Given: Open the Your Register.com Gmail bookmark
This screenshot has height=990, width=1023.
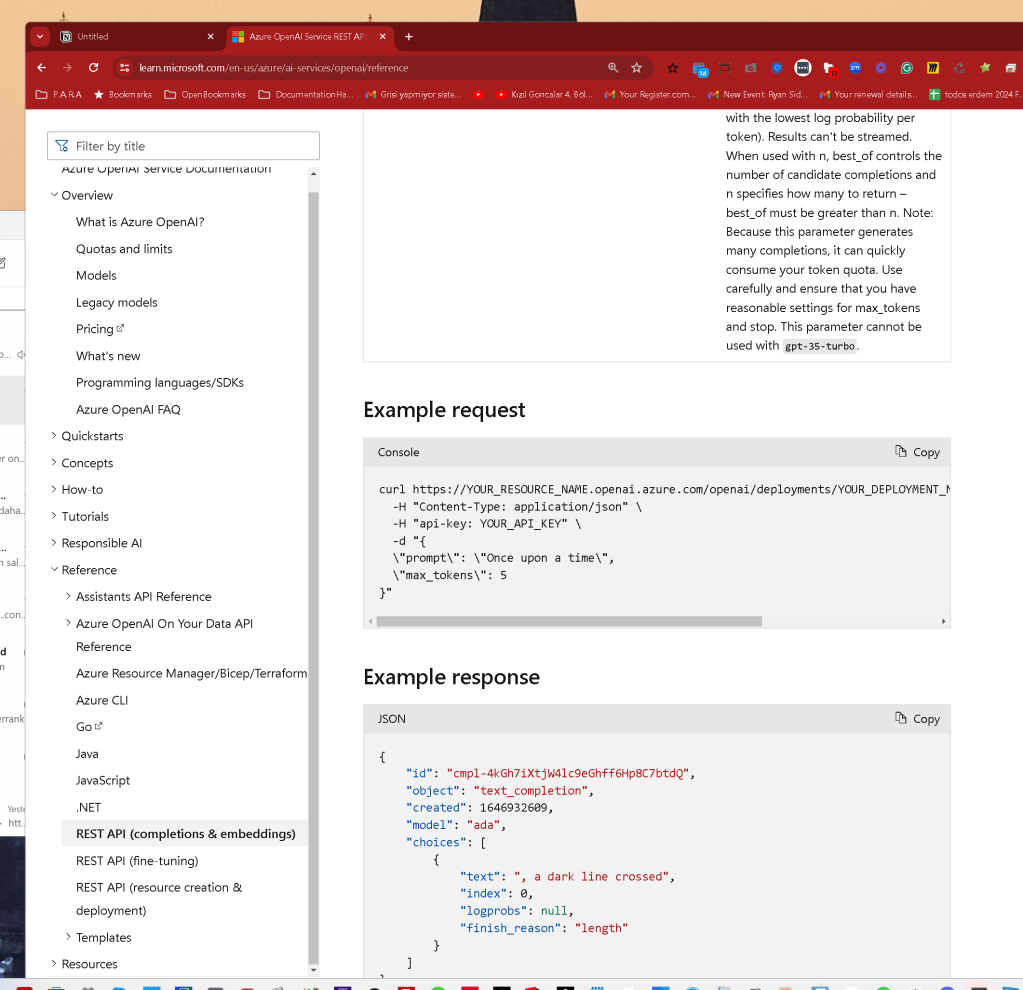Looking at the screenshot, I should click(x=650, y=95).
